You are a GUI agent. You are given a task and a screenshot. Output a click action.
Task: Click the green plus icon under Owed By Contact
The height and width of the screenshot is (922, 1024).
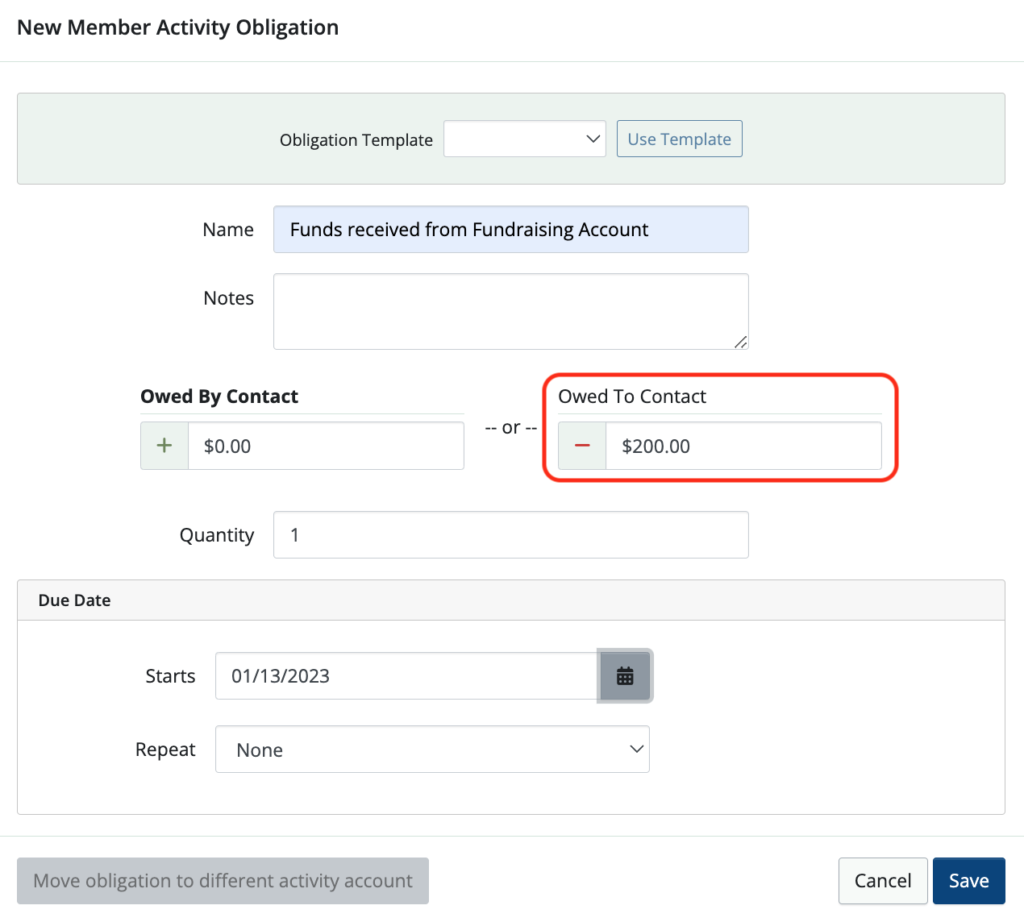pos(163,446)
